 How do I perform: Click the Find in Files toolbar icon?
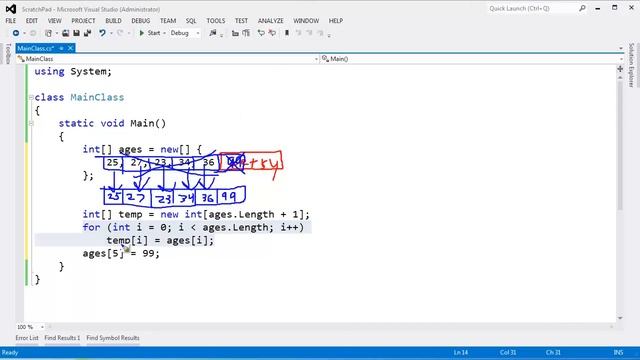(x=213, y=33)
